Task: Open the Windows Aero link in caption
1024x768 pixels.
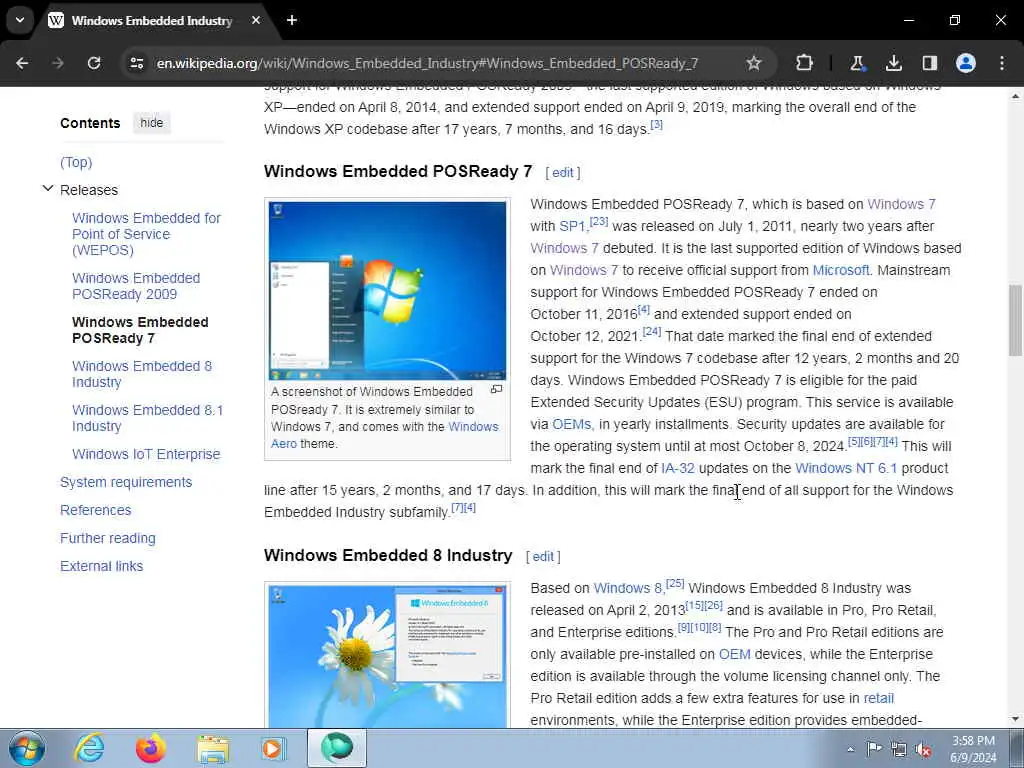Action: point(385,435)
